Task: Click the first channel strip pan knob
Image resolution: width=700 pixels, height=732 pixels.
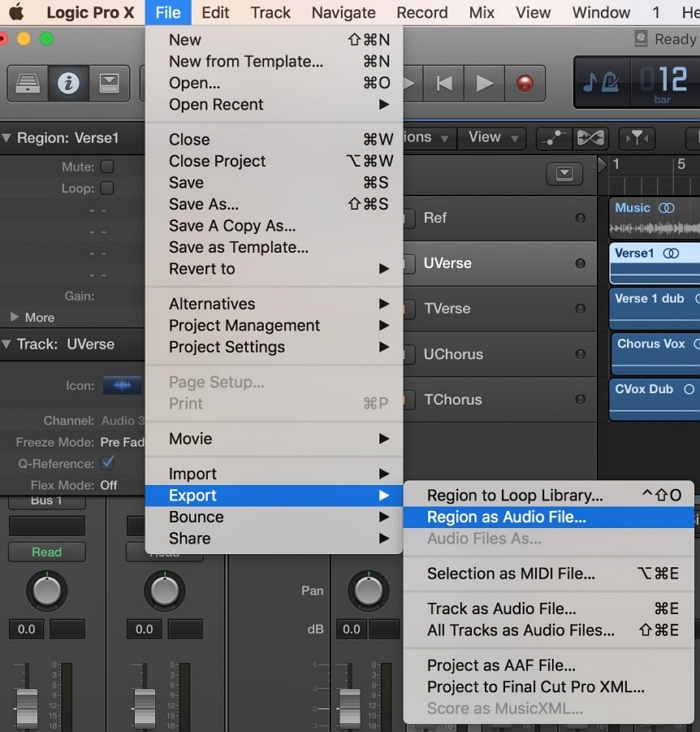Action: tap(47, 591)
